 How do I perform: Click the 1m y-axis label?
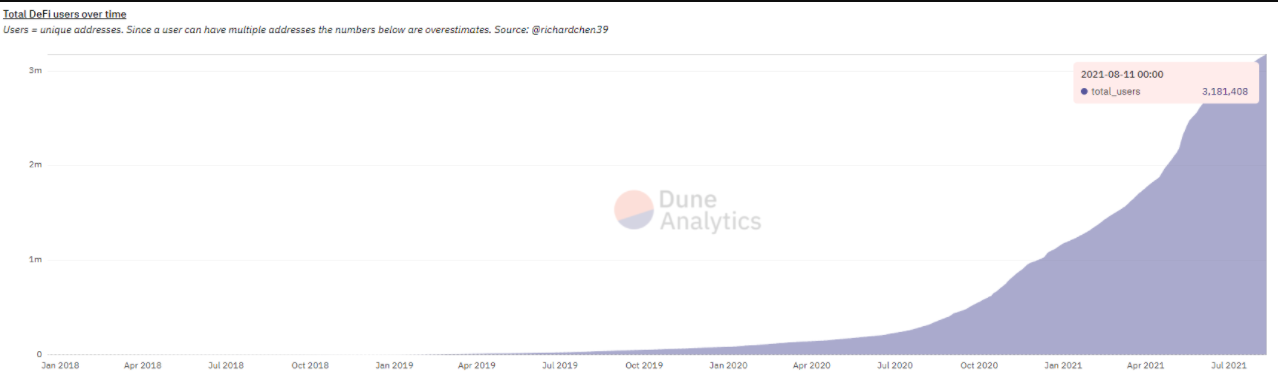click(x=35, y=260)
